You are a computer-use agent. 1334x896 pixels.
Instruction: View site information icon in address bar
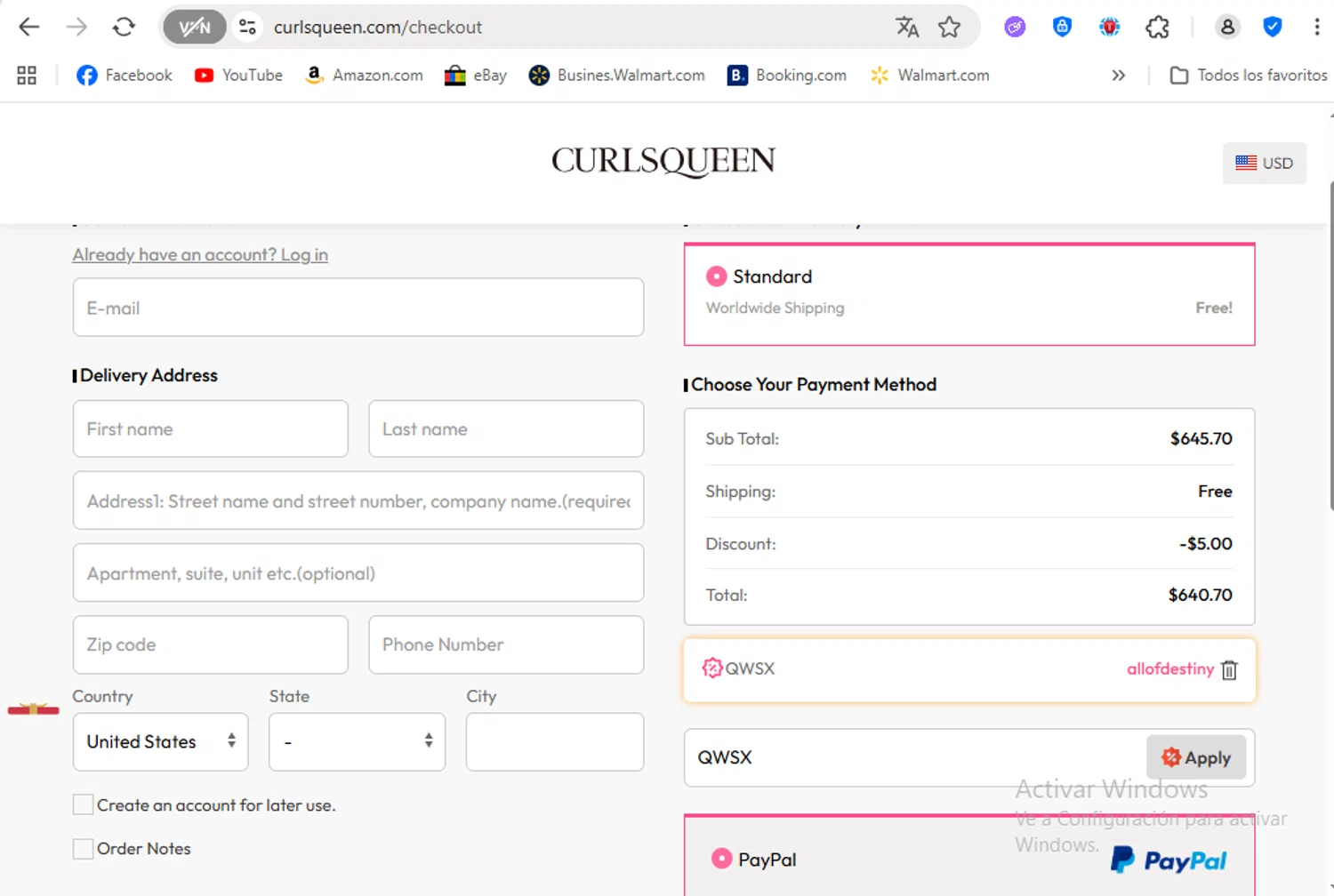coord(247,27)
